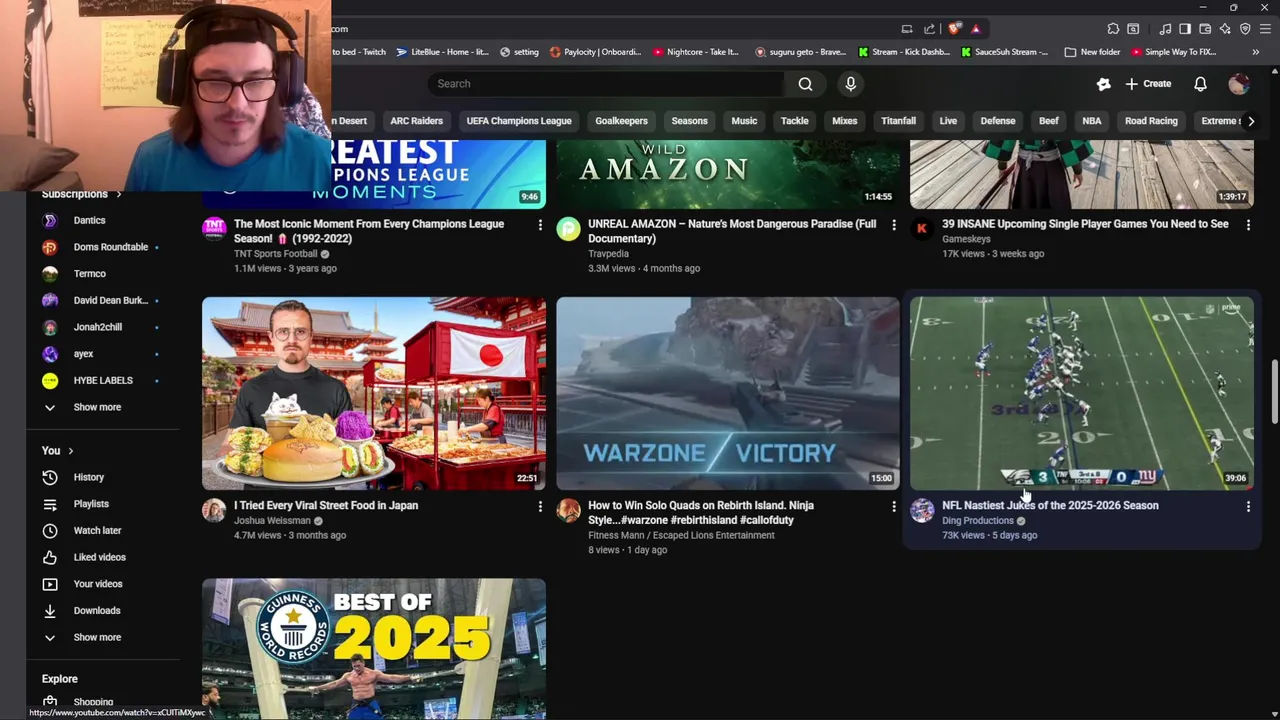Play Japan street food video thumbnail
The image size is (1280, 720).
pyautogui.click(x=374, y=393)
